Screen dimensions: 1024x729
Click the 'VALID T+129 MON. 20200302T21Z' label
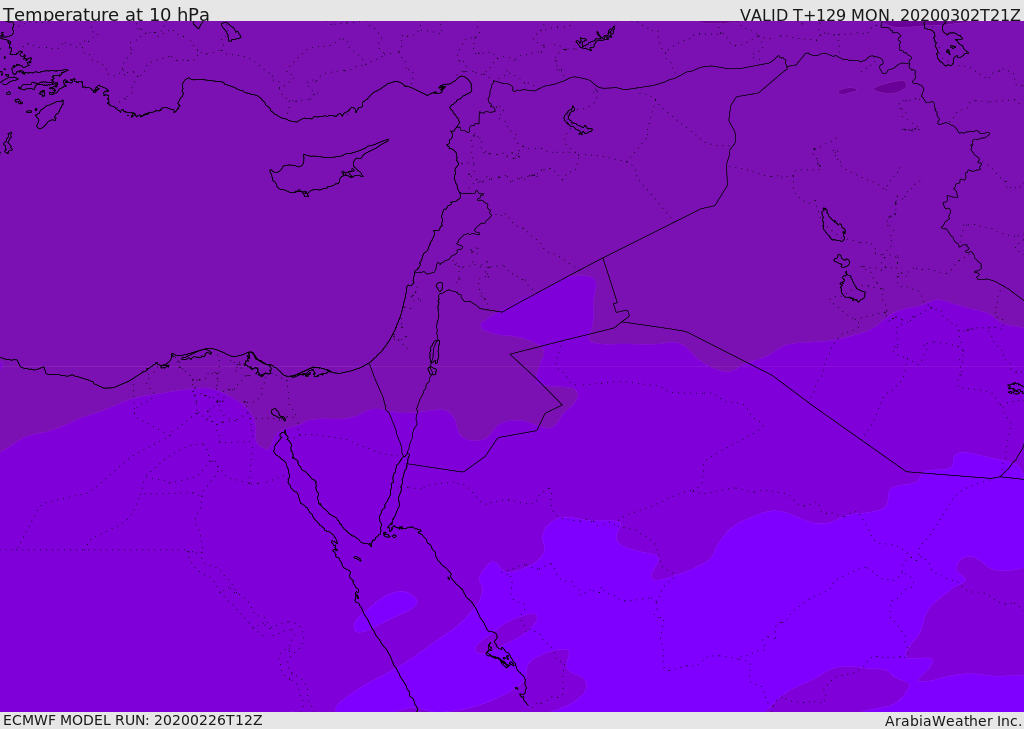[x=880, y=15]
